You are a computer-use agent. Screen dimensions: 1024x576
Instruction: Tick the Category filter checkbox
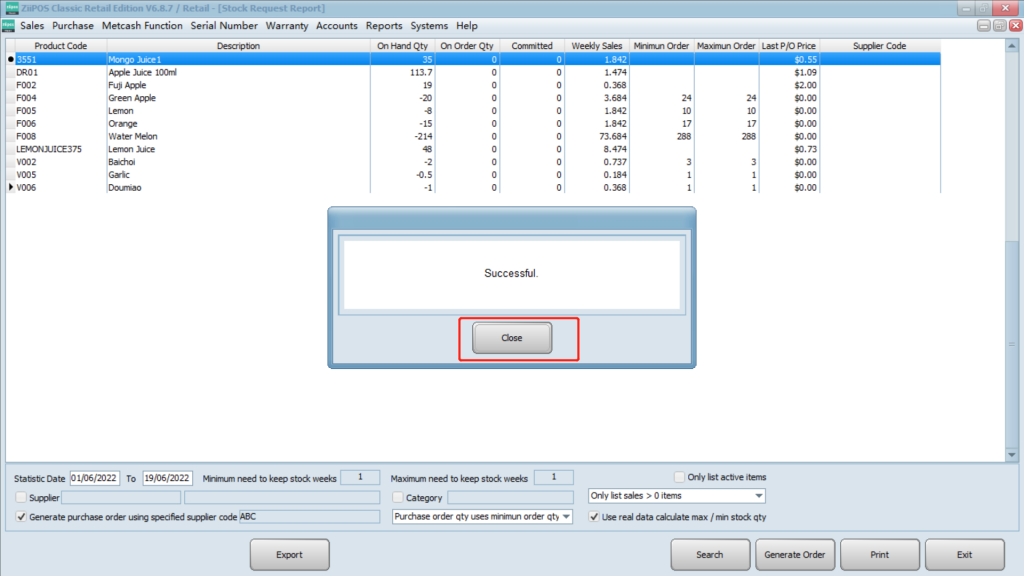point(398,497)
